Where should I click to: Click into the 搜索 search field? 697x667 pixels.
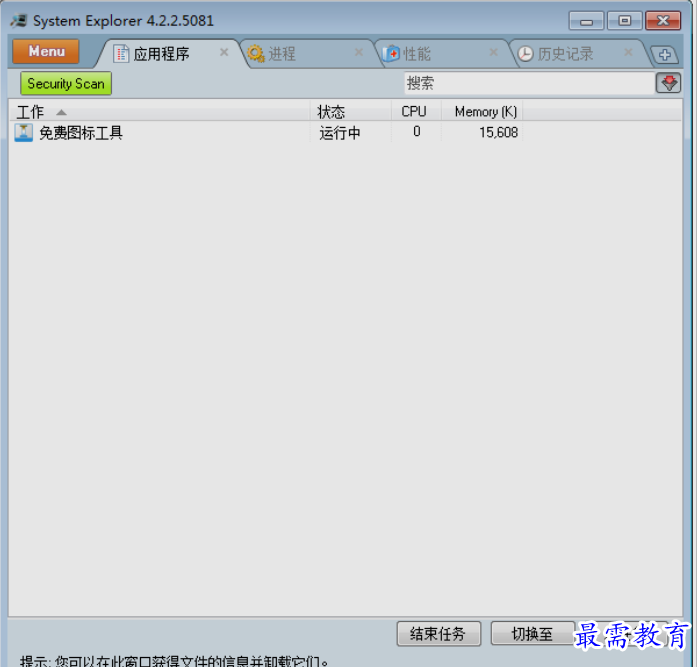(x=527, y=84)
